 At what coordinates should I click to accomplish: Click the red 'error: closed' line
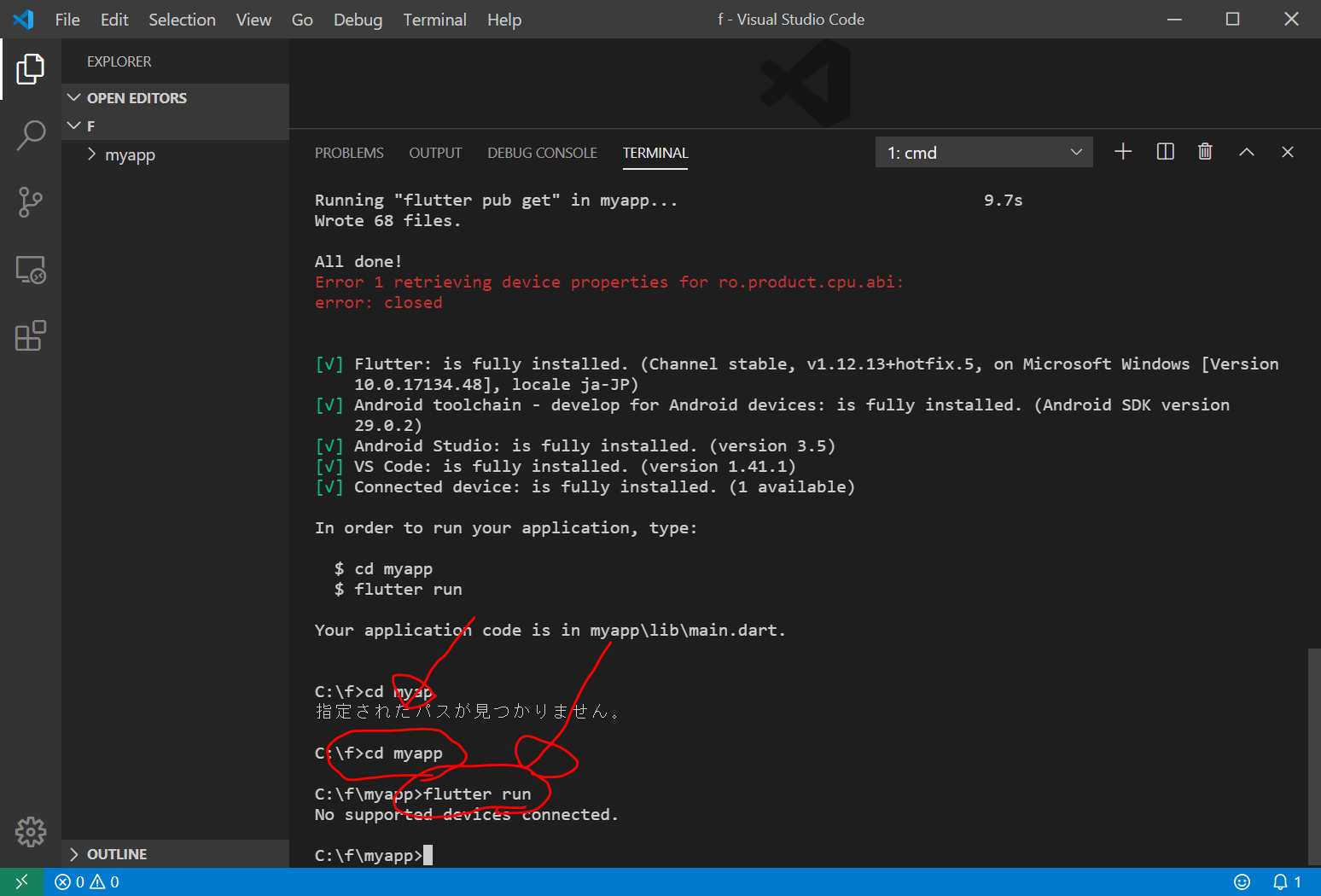coord(378,303)
